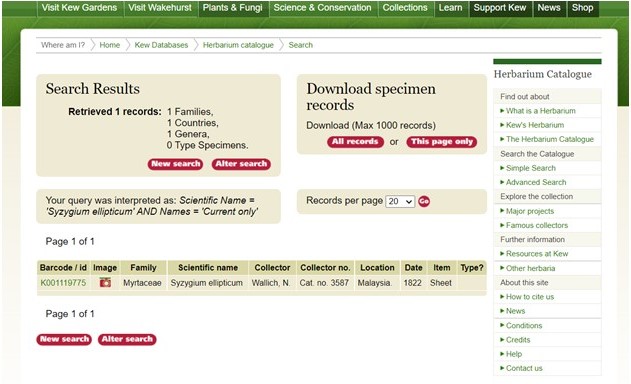Open the Records per page dropdown
This screenshot has width=631, height=384.
click(x=400, y=201)
